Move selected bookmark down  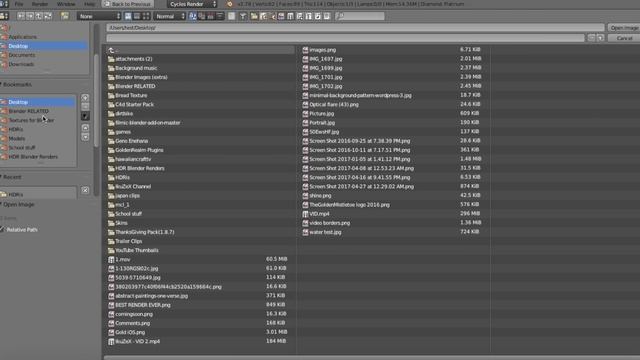[85, 137]
